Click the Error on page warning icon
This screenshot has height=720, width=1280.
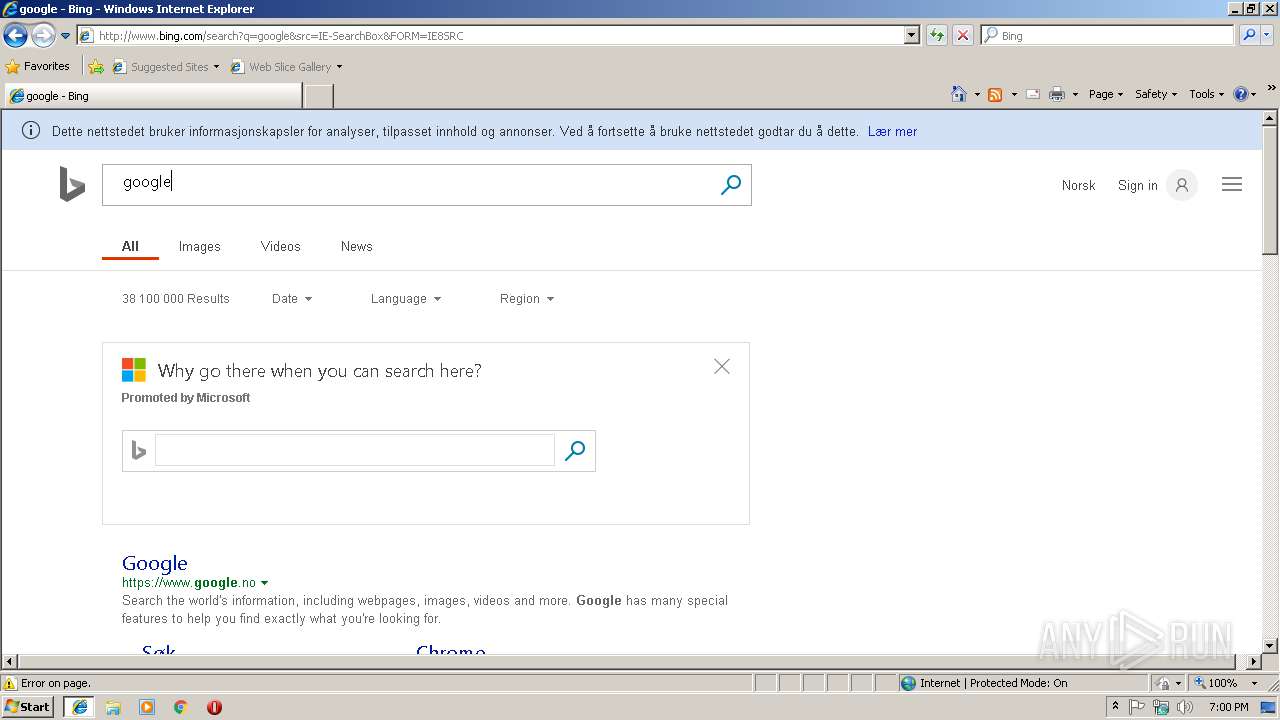[10, 683]
